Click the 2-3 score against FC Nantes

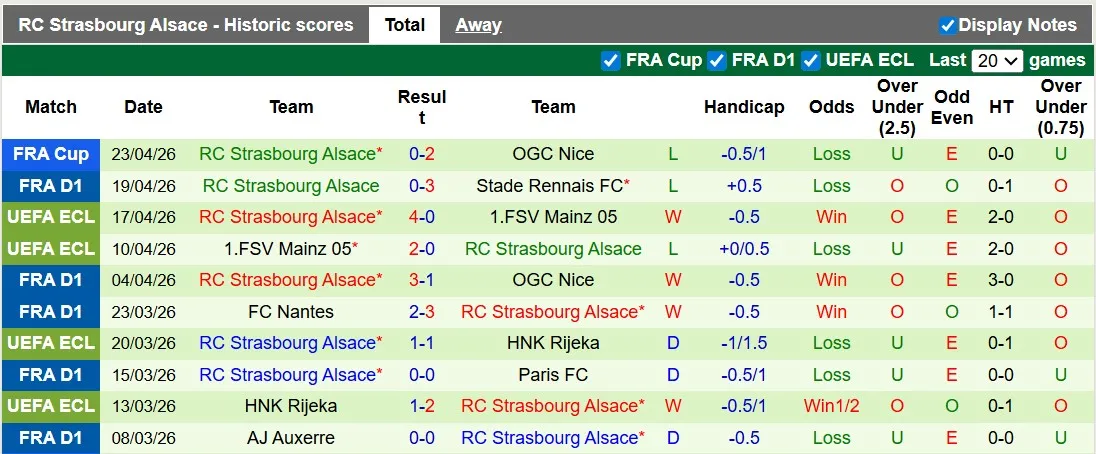[421, 312]
